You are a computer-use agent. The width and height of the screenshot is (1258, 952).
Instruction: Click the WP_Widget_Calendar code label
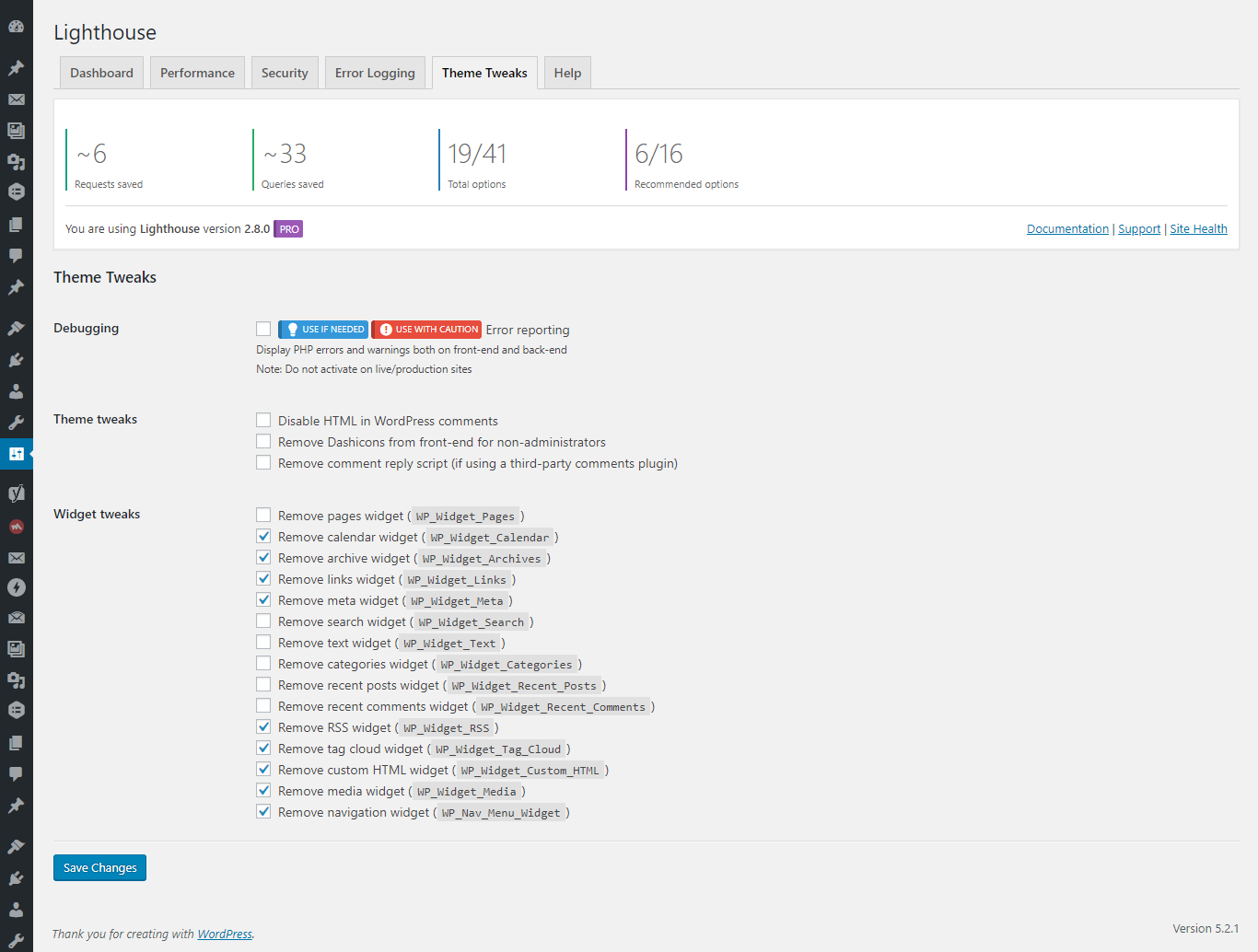(490, 538)
